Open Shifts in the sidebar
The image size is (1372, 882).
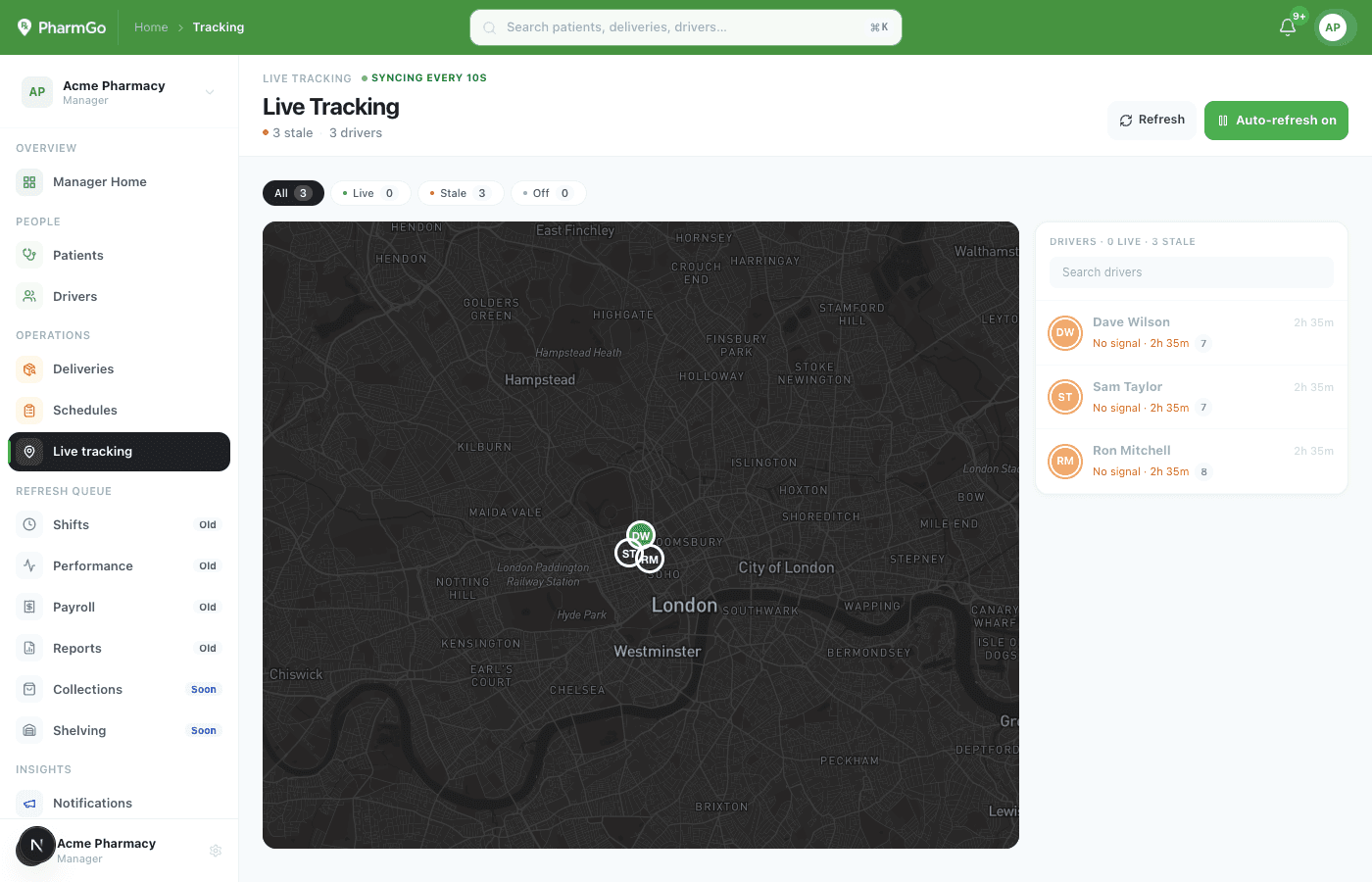point(120,525)
